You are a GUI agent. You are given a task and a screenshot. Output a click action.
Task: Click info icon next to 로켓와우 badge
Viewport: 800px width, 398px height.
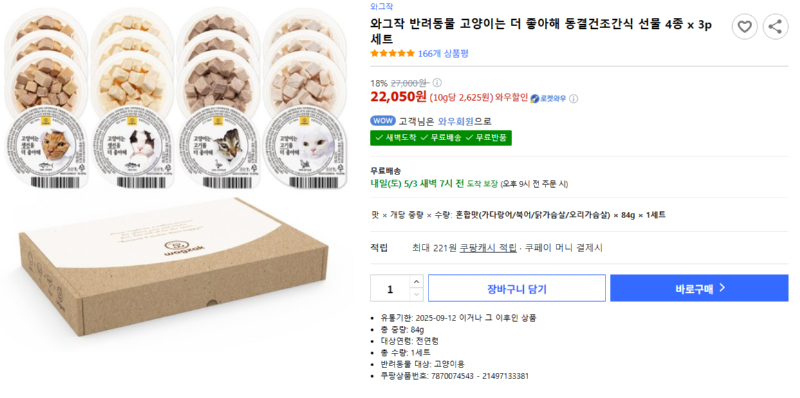click(573, 98)
